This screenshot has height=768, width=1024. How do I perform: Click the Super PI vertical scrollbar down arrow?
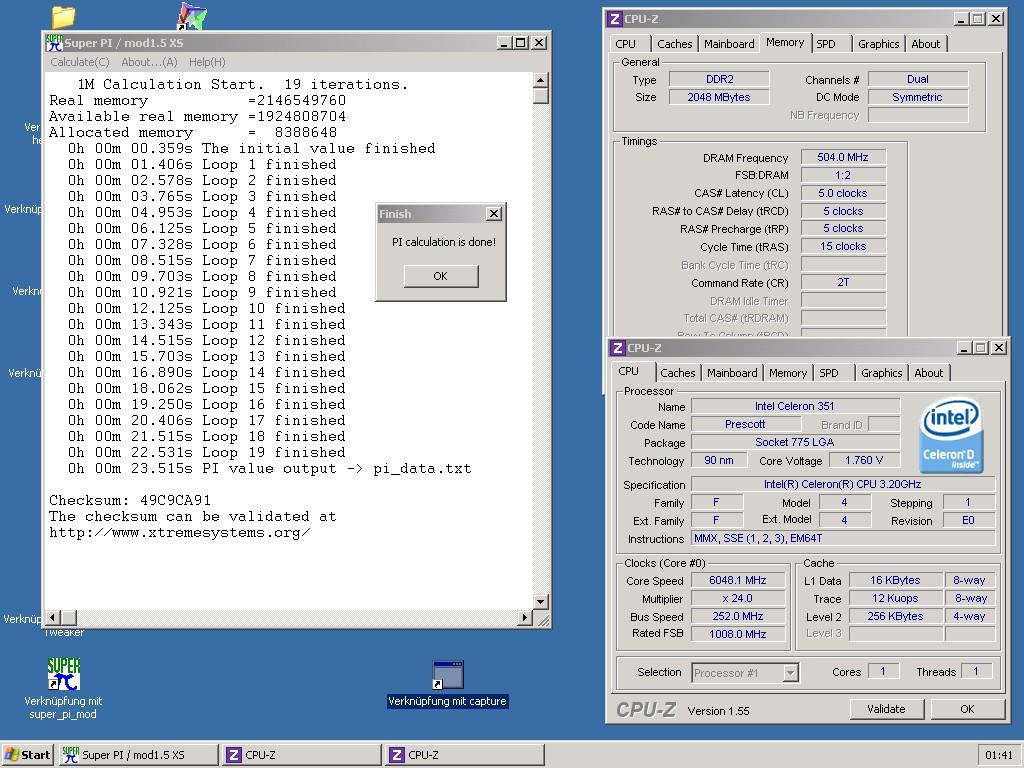pyautogui.click(x=541, y=601)
